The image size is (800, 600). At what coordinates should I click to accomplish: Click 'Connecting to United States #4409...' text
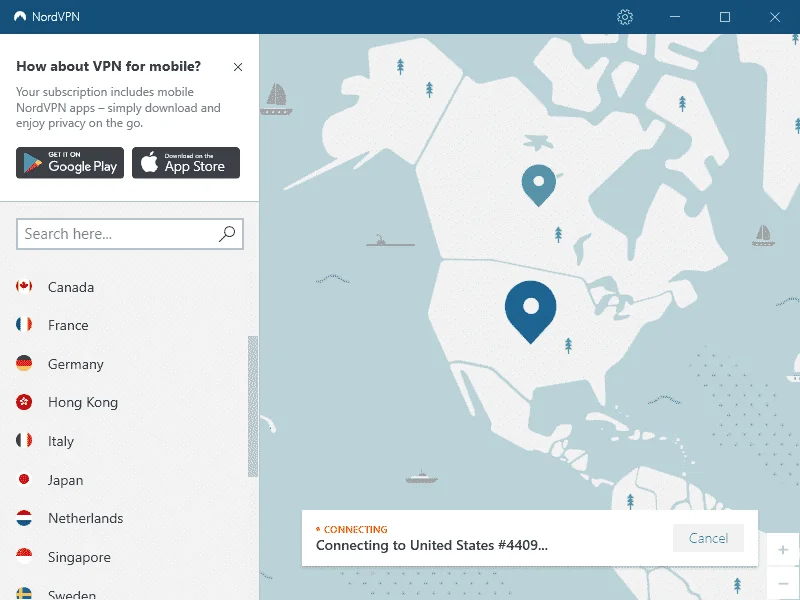[432, 545]
